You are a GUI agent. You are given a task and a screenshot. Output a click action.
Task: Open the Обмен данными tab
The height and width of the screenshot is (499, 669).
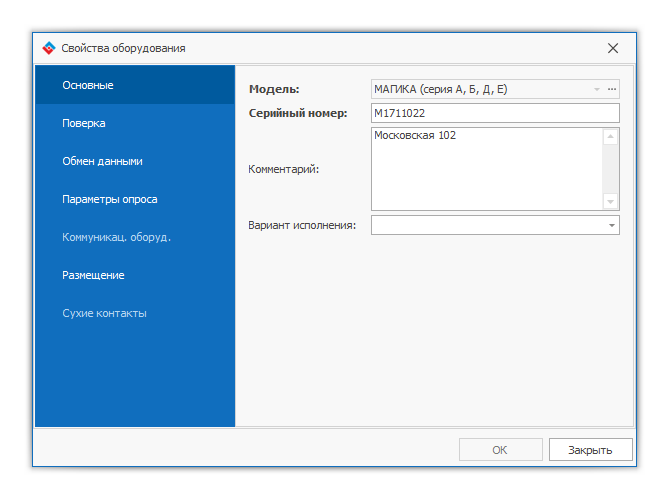coord(135,161)
